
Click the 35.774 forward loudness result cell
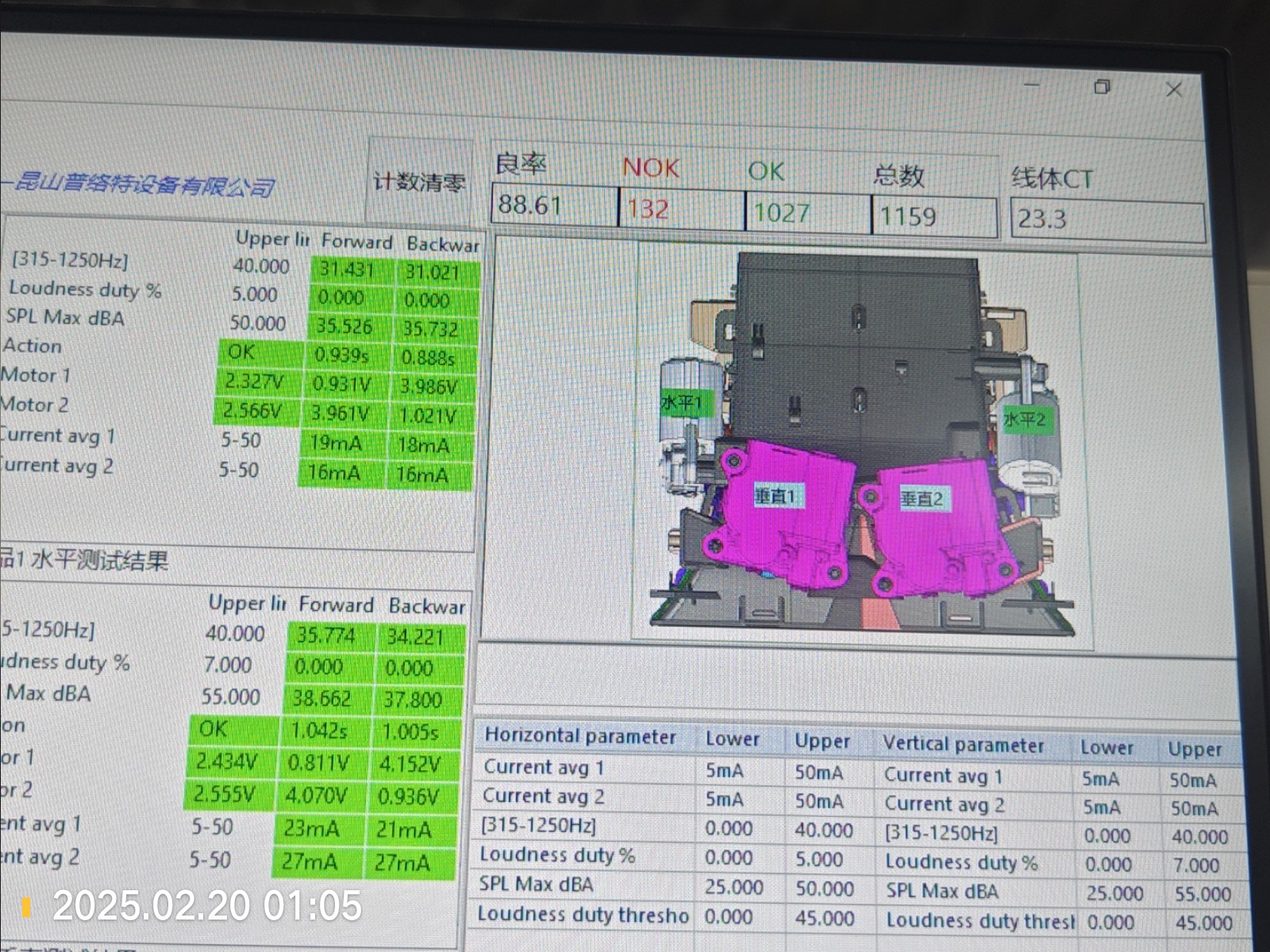tap(325, 635)
